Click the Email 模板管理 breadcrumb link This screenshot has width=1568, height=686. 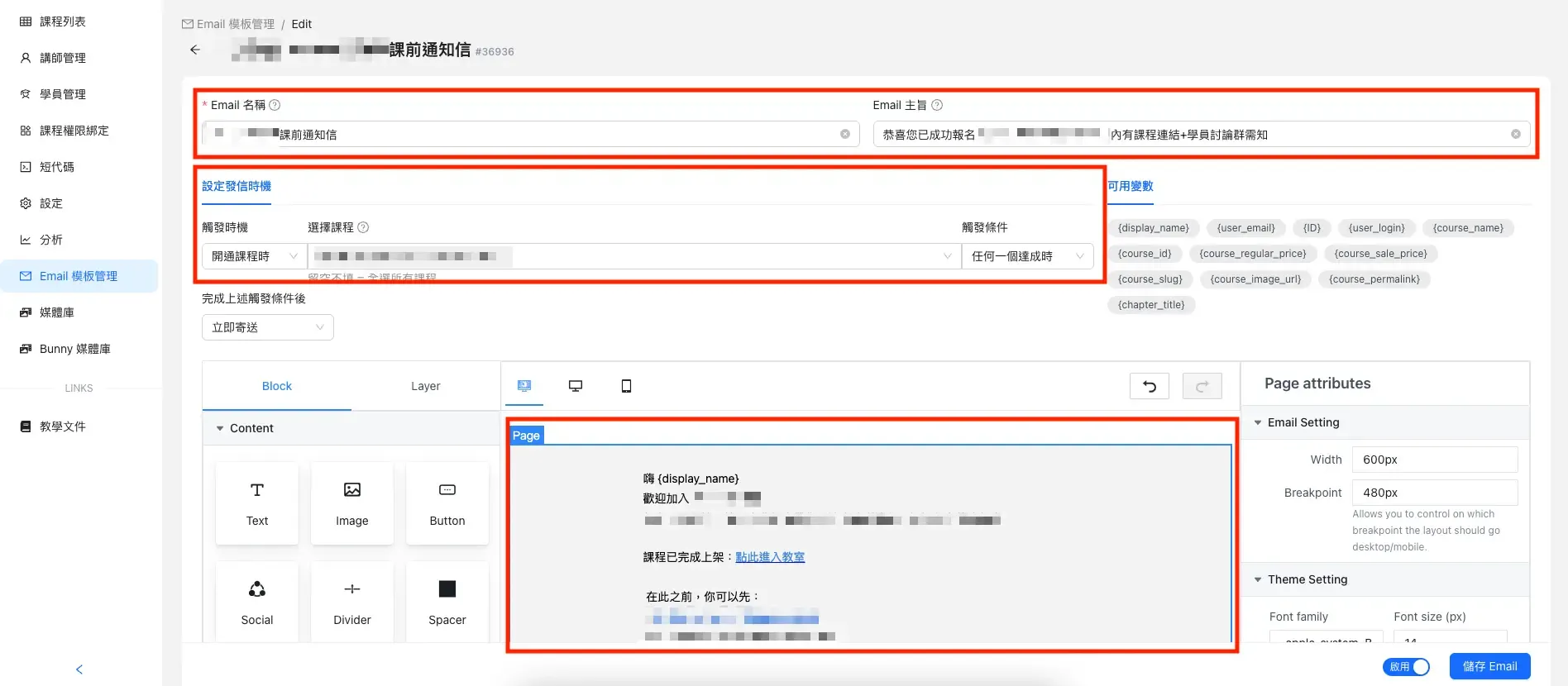tap(228, 24)
